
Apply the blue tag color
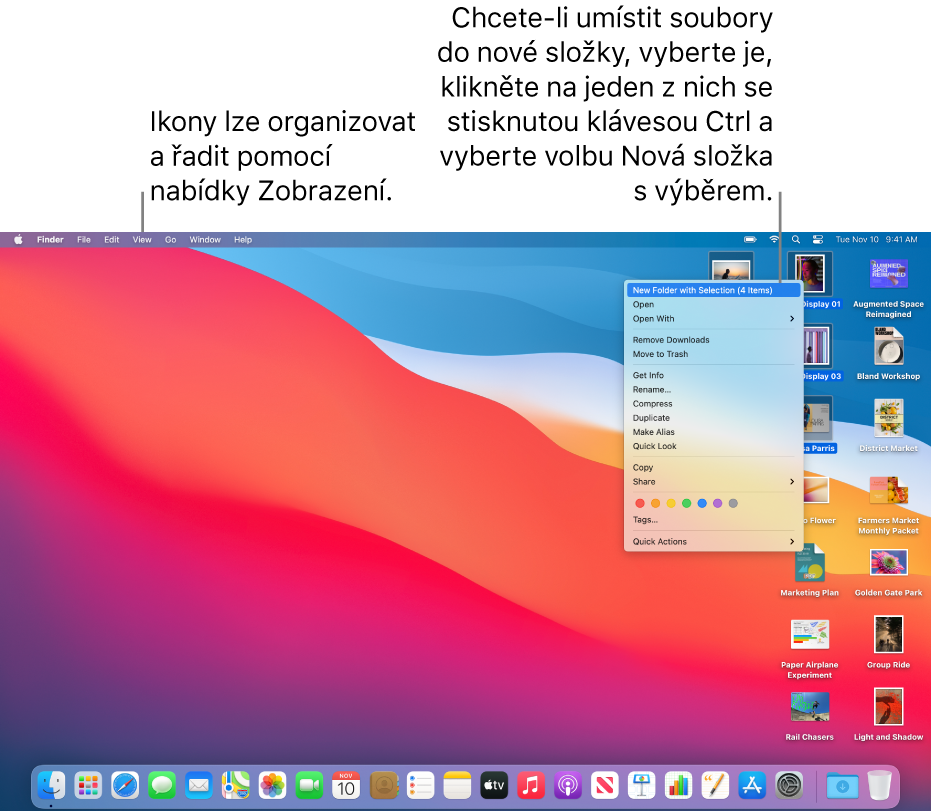[x=702, y=503]
